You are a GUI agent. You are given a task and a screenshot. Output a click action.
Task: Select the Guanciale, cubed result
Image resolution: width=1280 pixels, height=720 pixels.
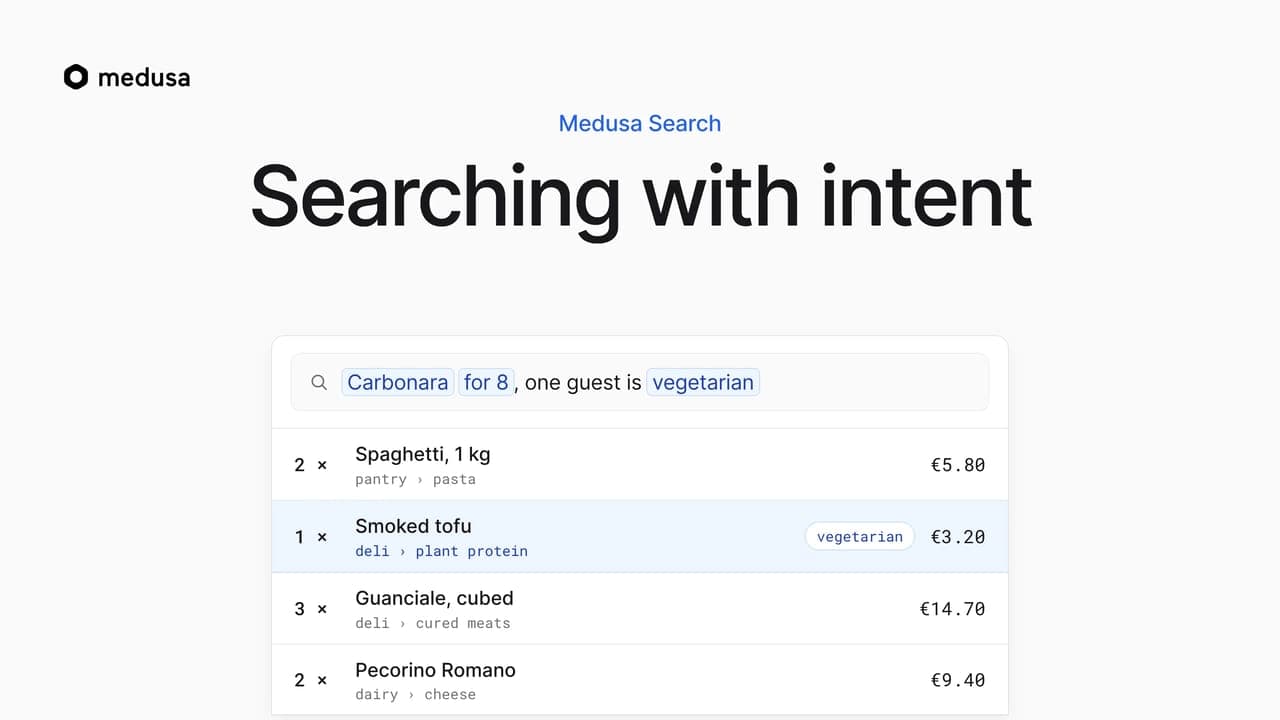(x=640, y=609)
